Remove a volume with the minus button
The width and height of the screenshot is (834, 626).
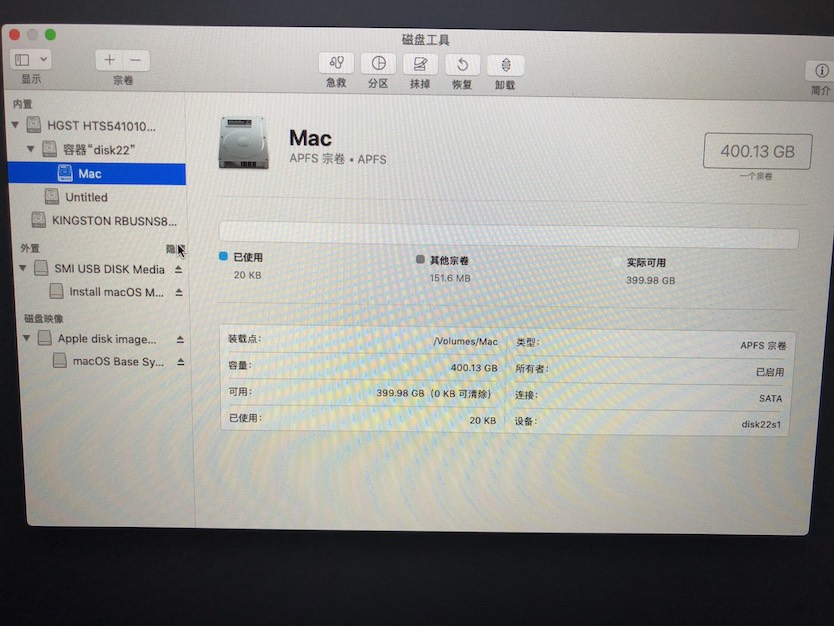point(136,61)
